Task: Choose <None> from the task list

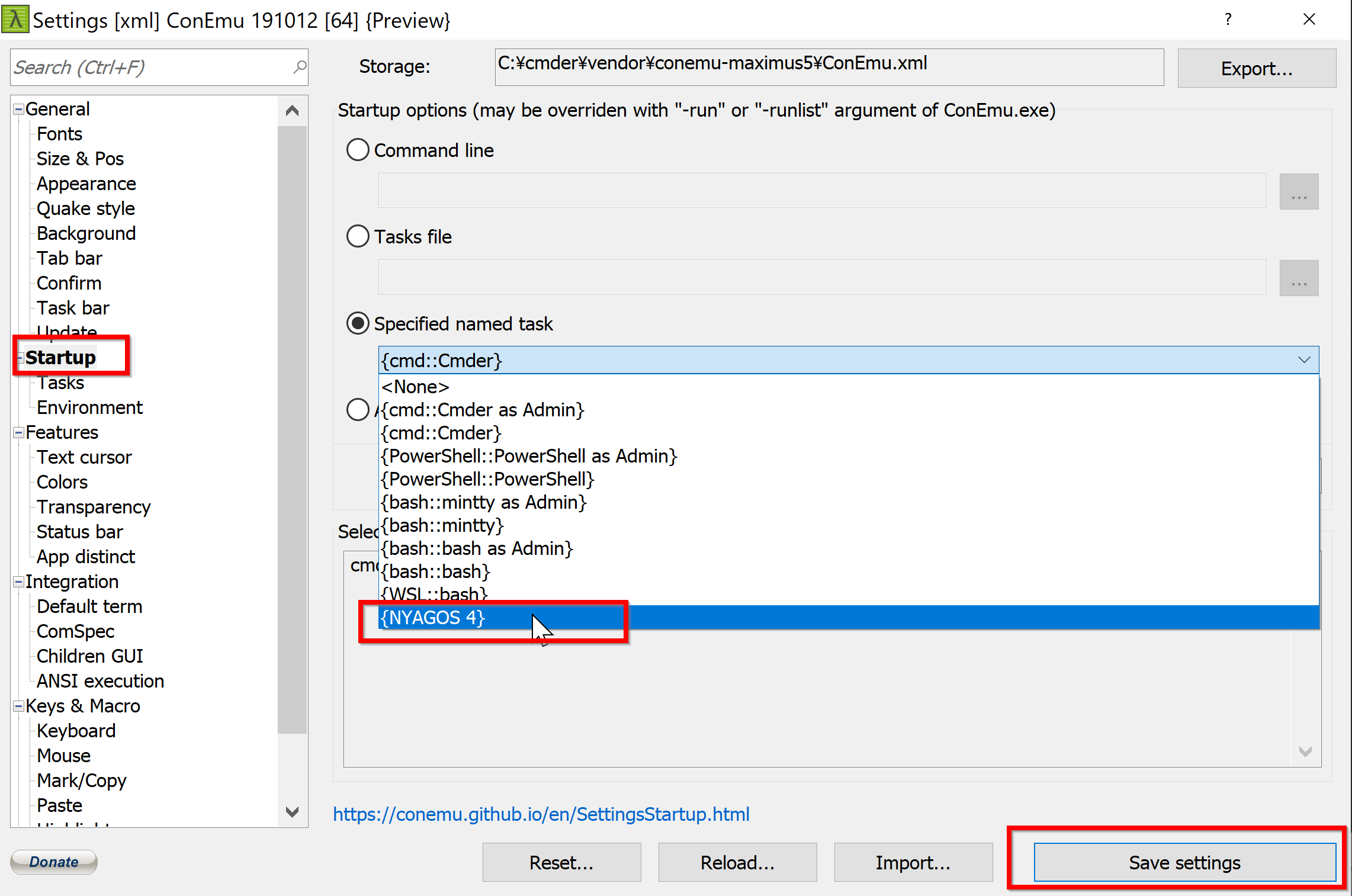Action: [848, 387]
